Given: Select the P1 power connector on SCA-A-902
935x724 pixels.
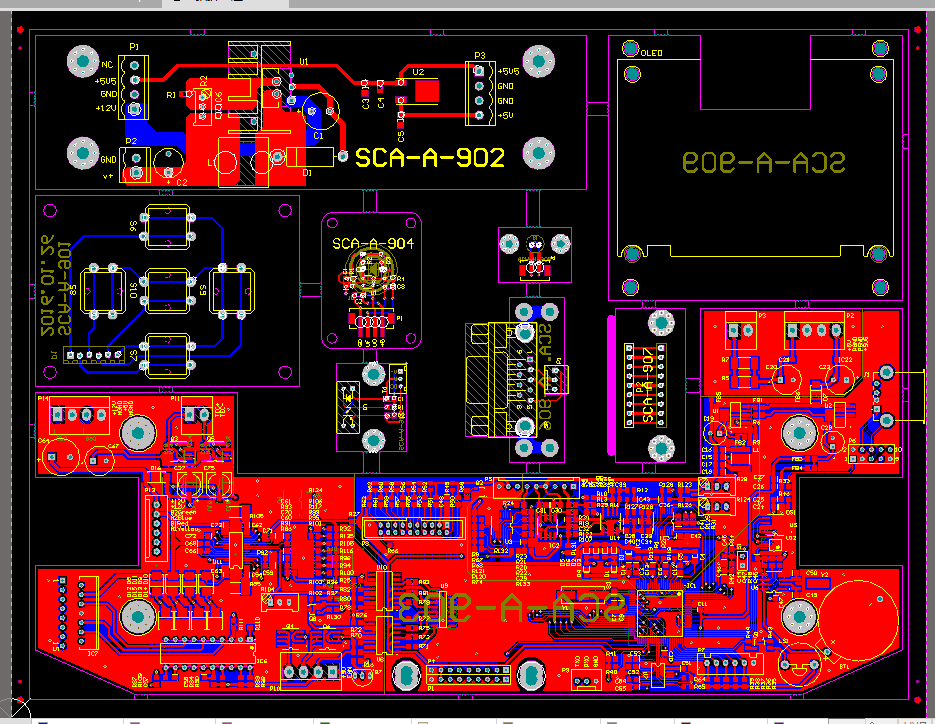Looking at the screenshot, I should click(136, 84).
